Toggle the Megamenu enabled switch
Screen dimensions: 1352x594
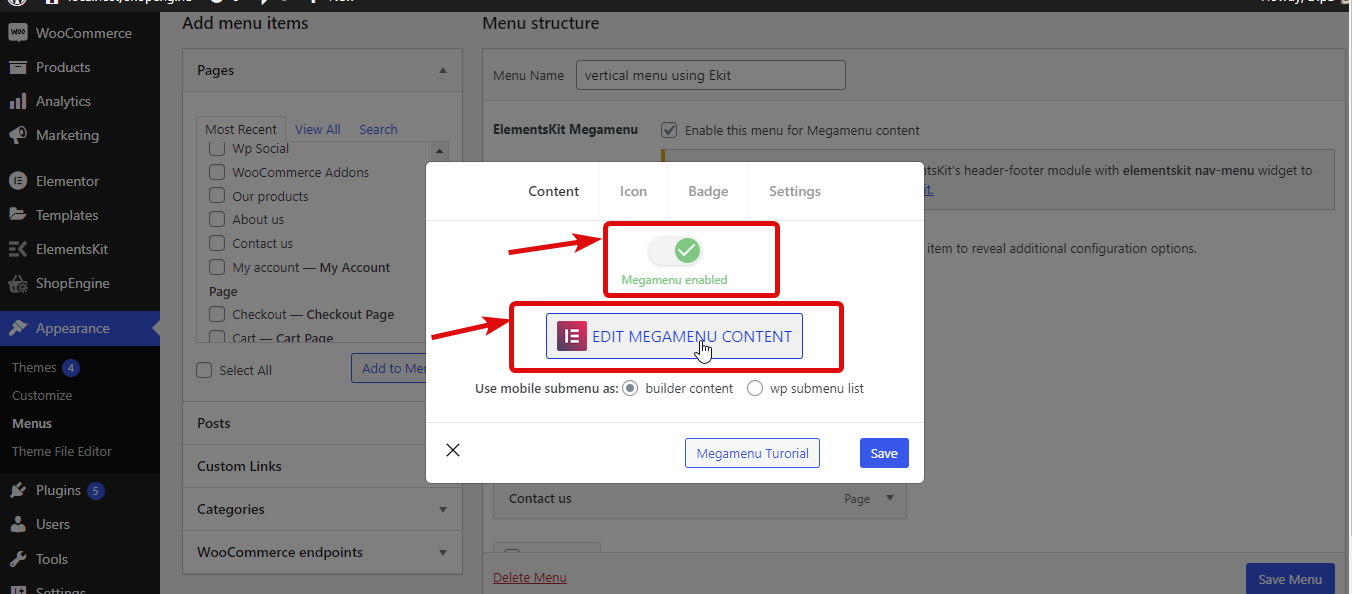pyautogui.click(x=675, y=250)
